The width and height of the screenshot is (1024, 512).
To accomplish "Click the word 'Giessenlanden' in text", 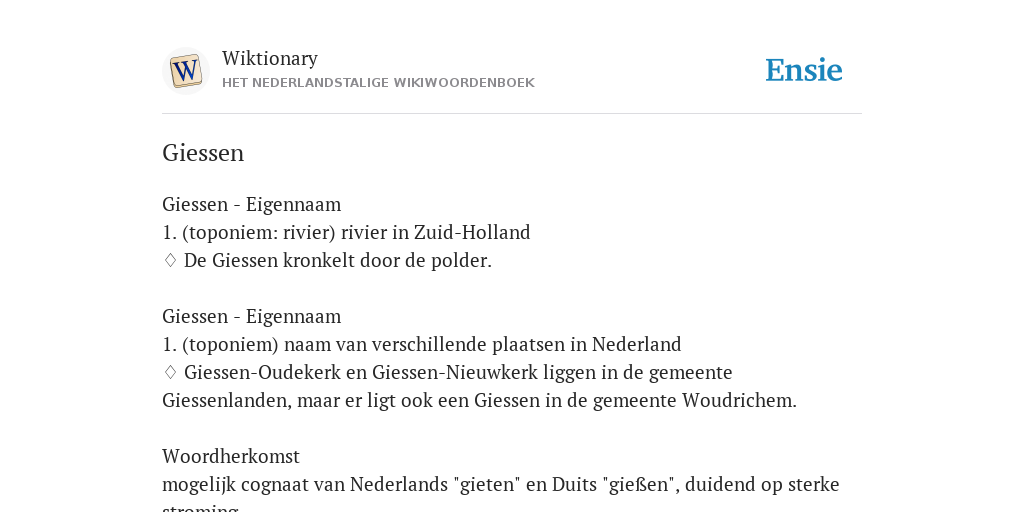I will point(227,400).
